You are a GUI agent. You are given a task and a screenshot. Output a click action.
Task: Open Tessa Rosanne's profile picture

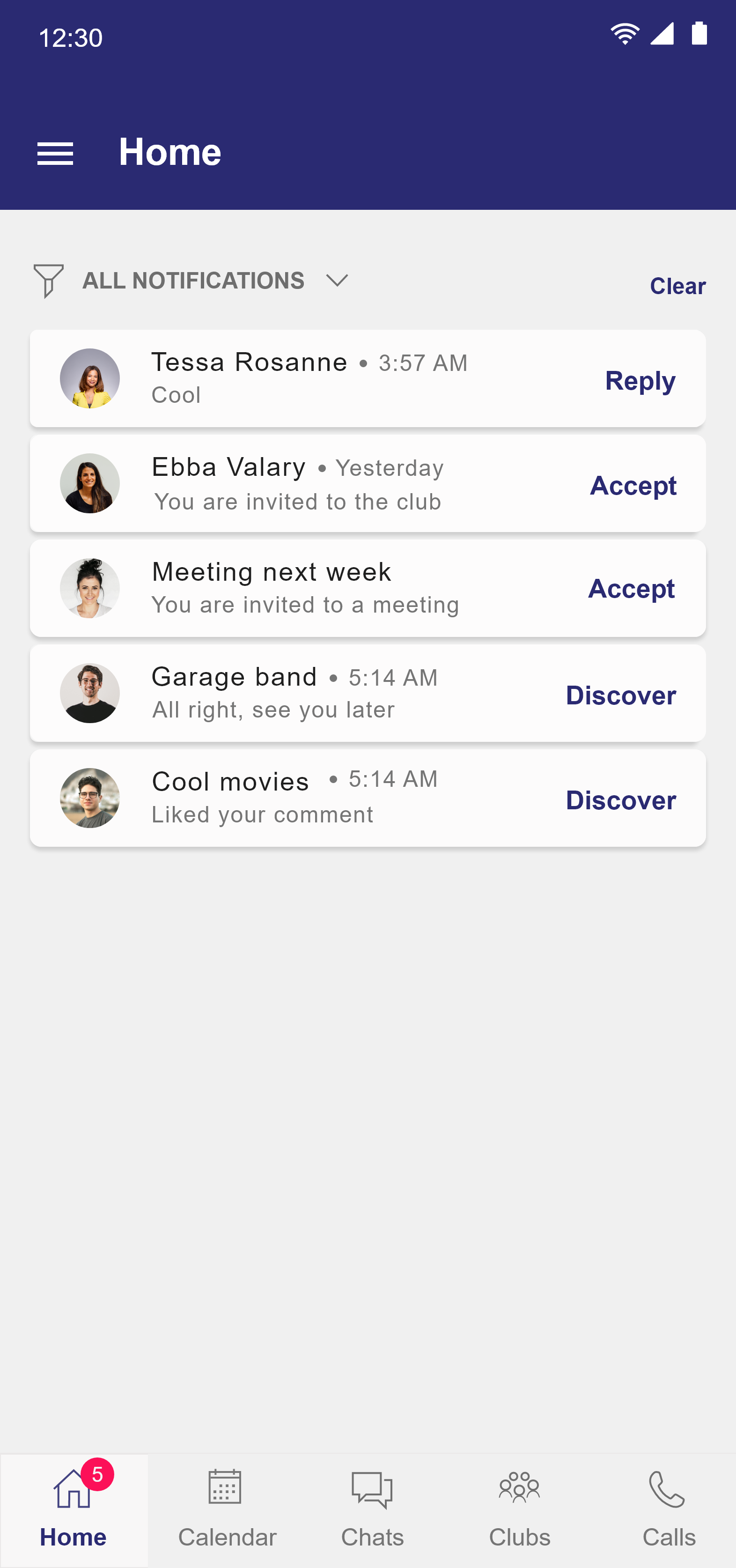click(x=90, y=378)
